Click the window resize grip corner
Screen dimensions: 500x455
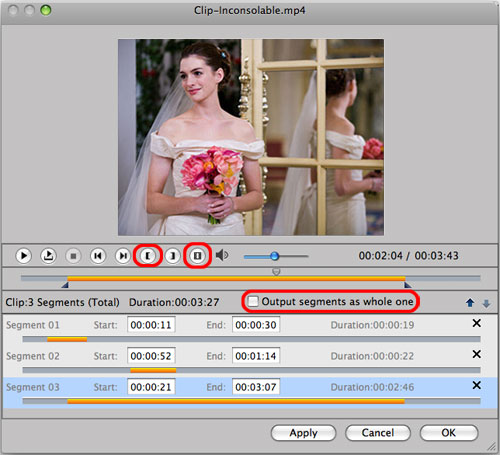[492, 446]
